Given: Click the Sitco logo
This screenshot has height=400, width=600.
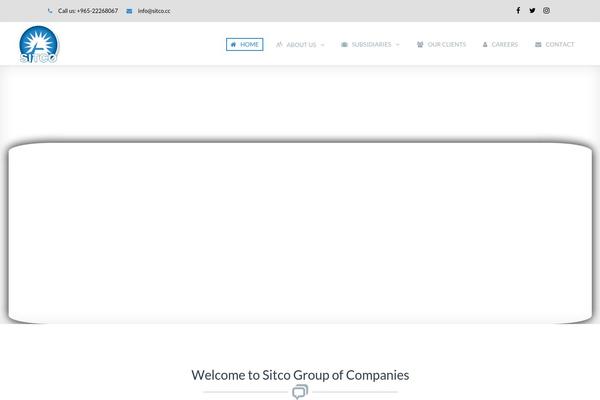Looking at the screenshot, I should point(39,44).
